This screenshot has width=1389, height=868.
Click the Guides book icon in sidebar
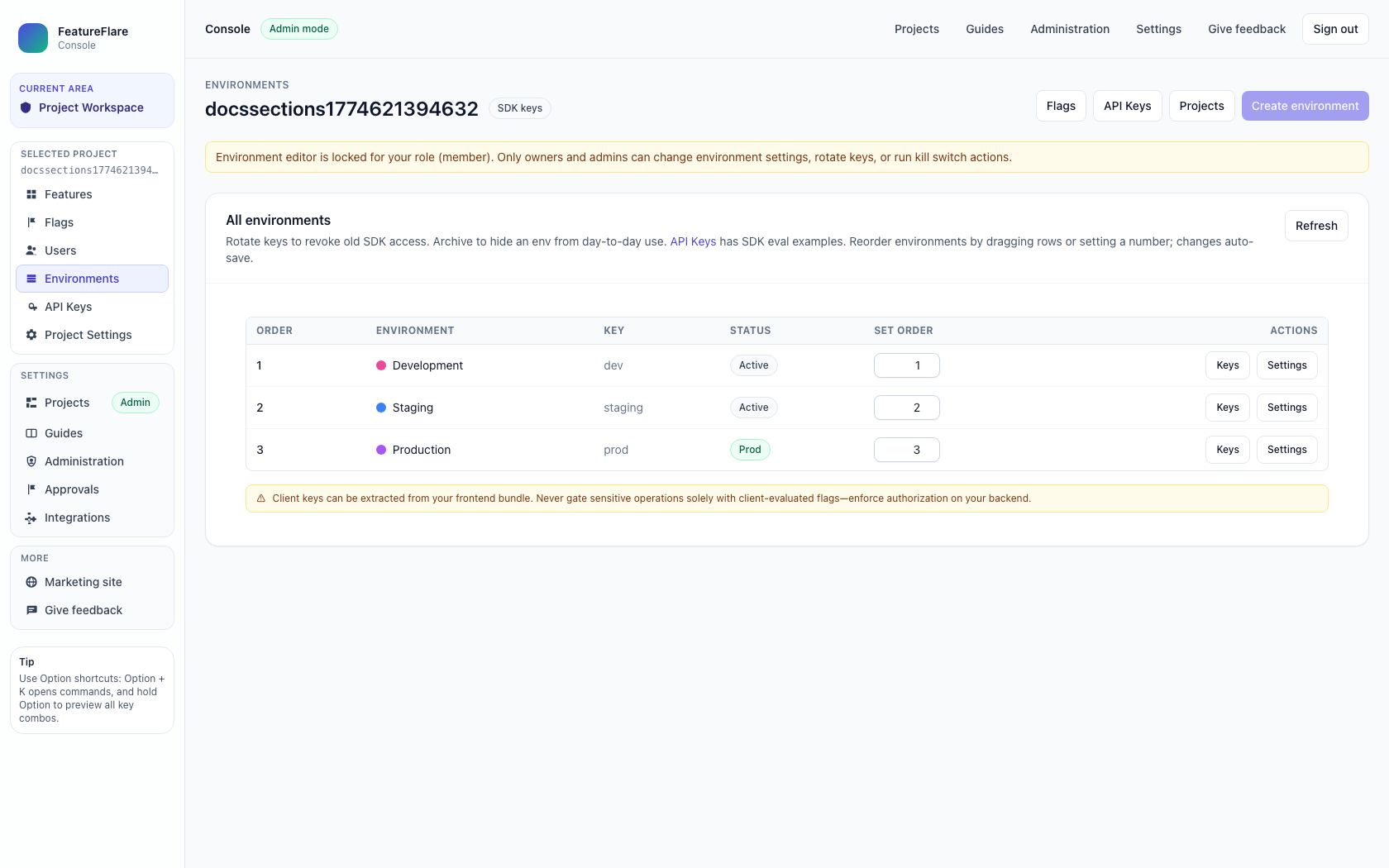pos(31,433)
